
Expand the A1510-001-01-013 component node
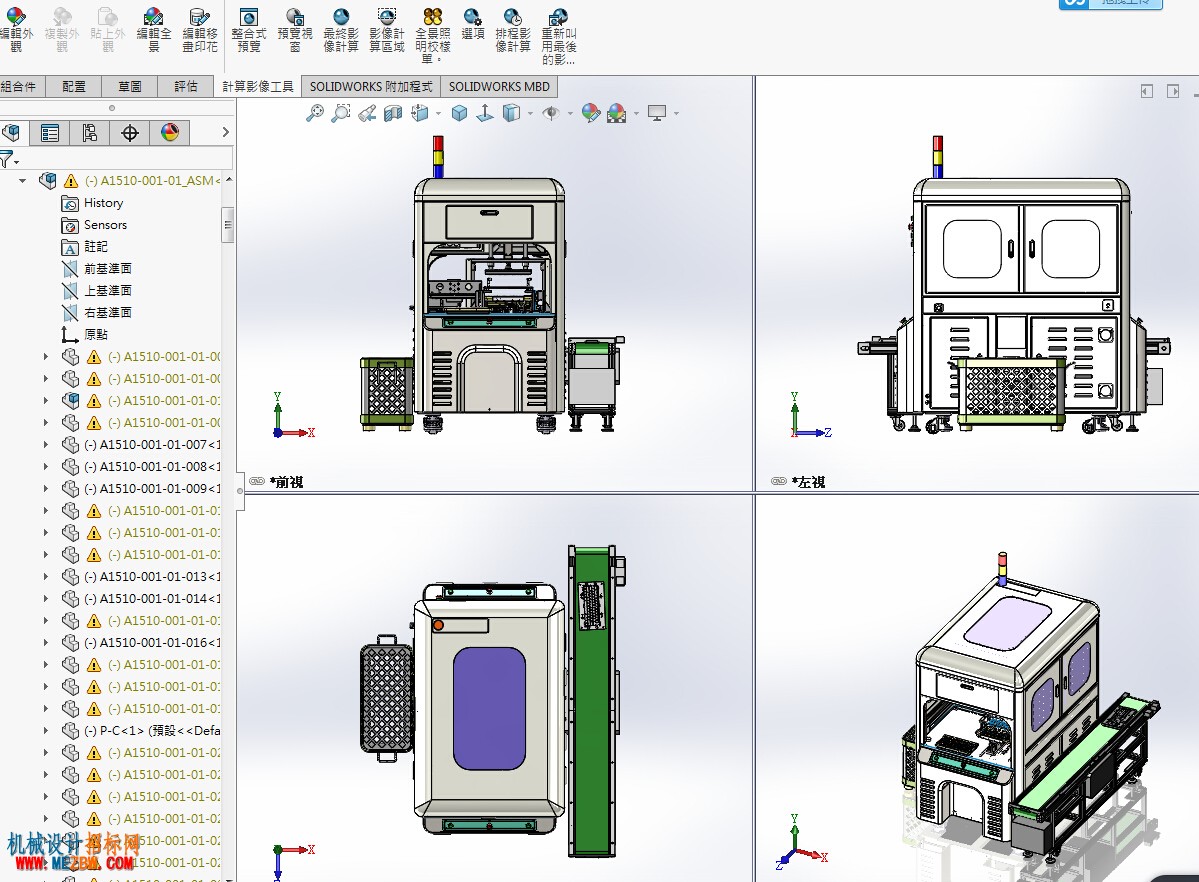(46, 577)
